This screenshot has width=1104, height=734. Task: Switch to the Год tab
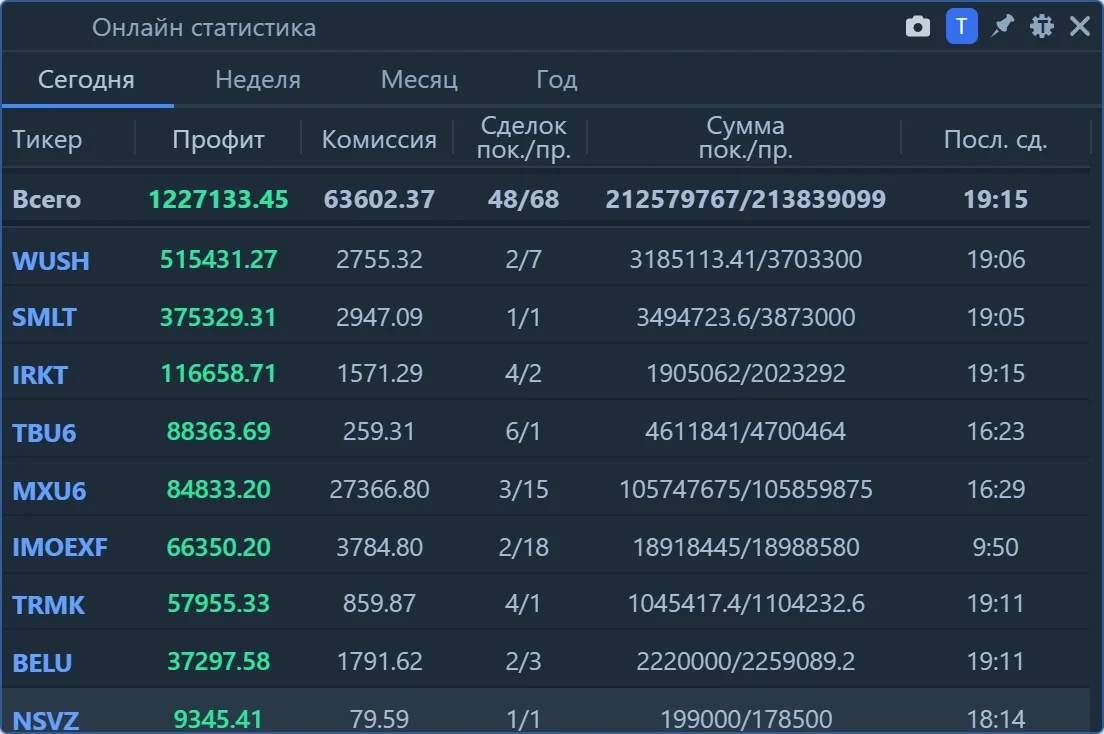(x=556, y=80)
